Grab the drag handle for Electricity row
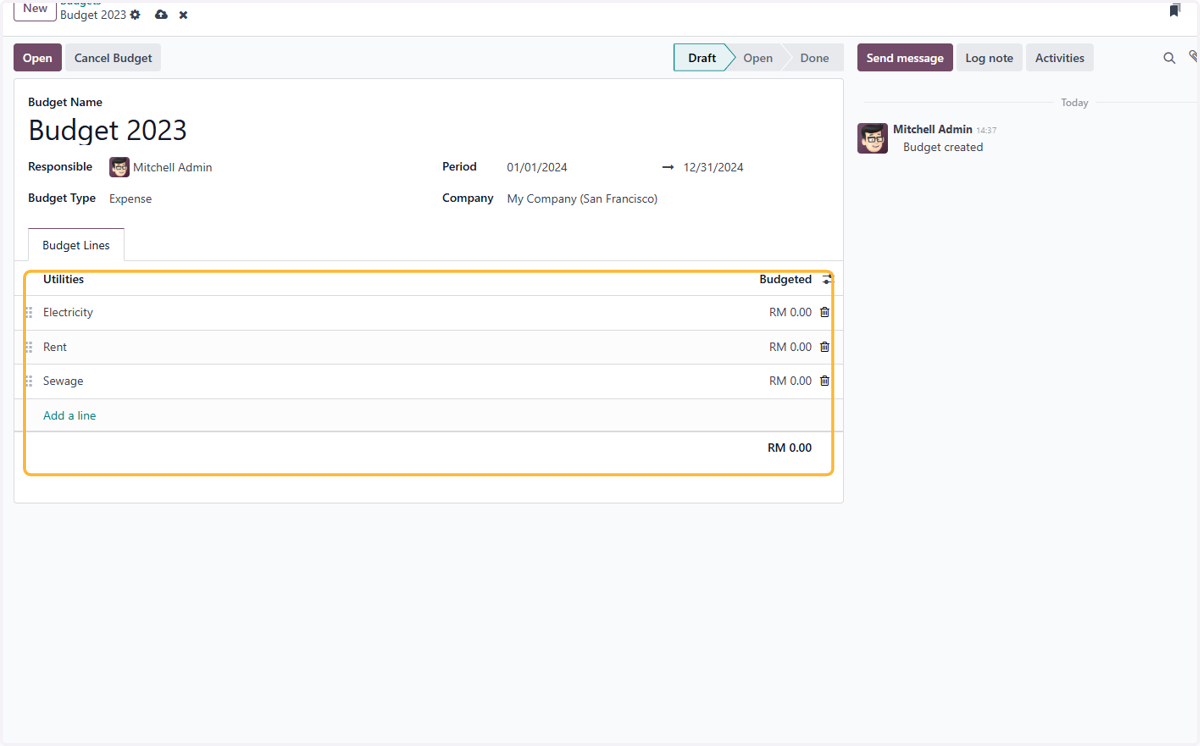Image resolution: width=1200 pixels, height=746 pixels. [x=29, y=313]
